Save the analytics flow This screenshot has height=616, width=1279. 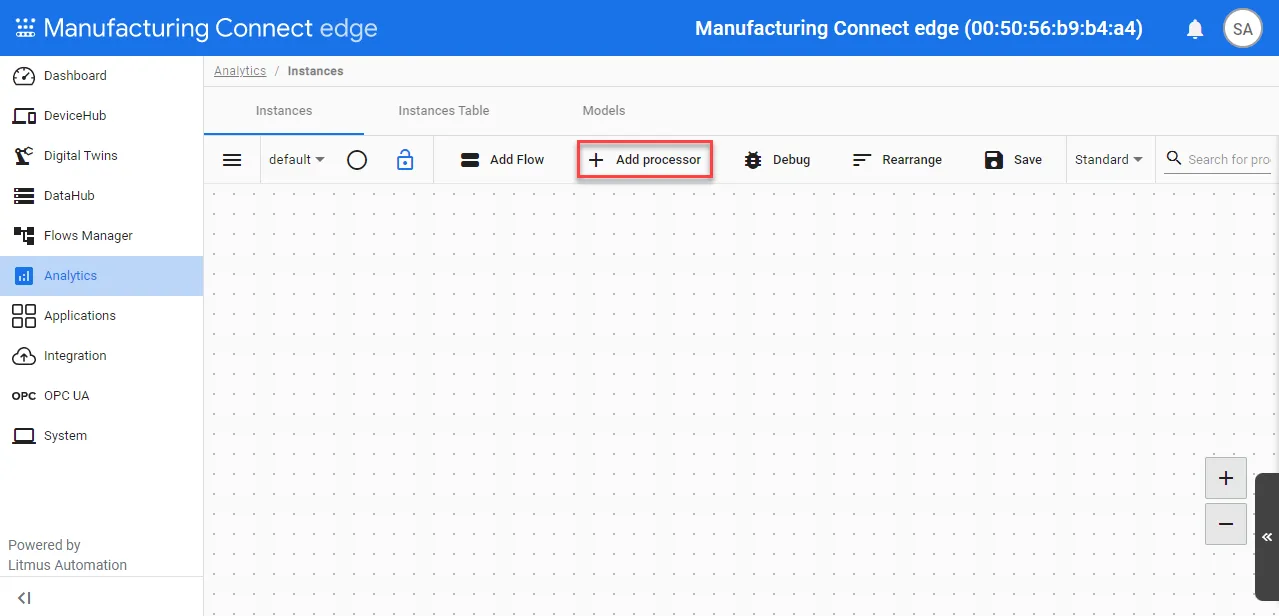tap(1013, 160)
